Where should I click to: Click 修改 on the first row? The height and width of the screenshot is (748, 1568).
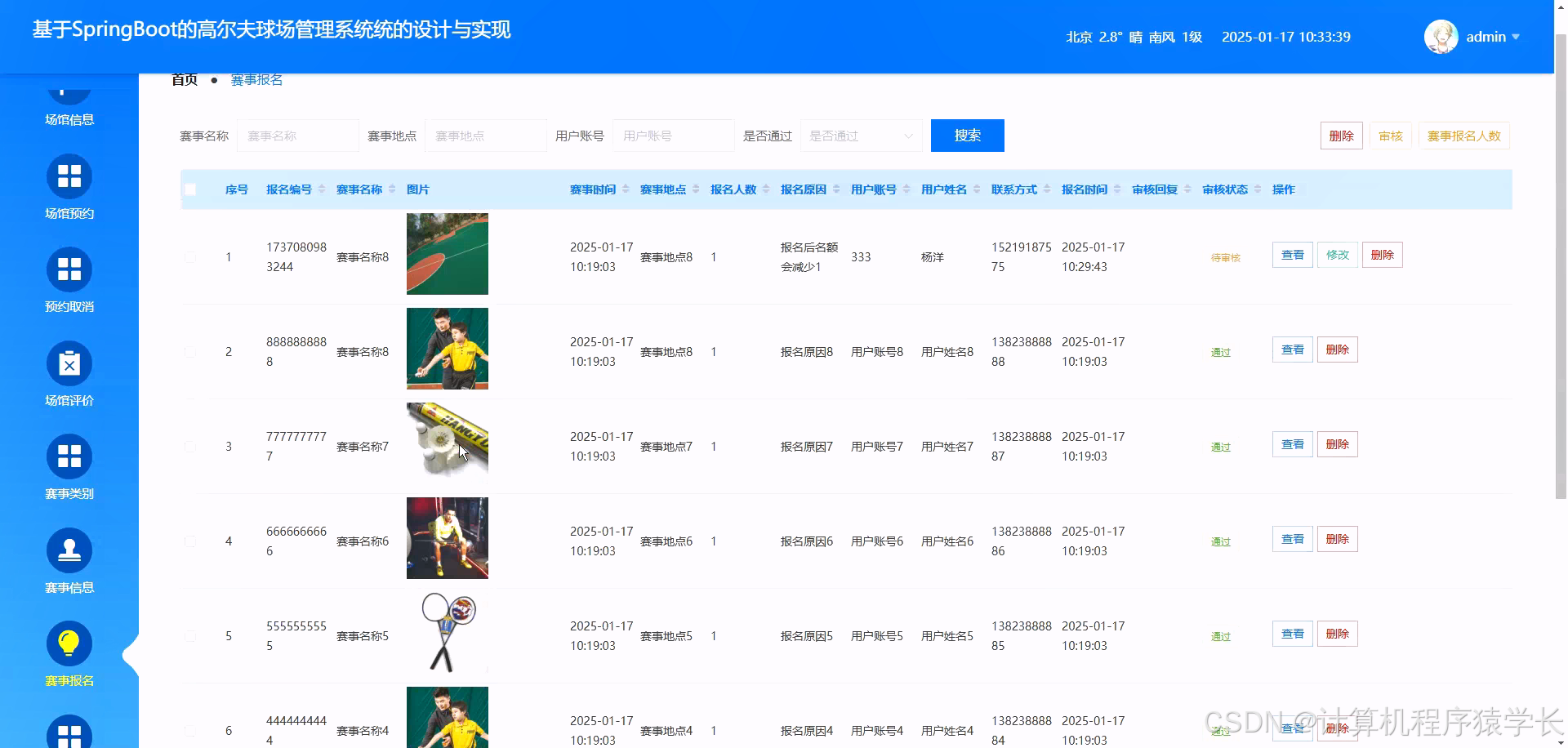[x=1337, y=254]
